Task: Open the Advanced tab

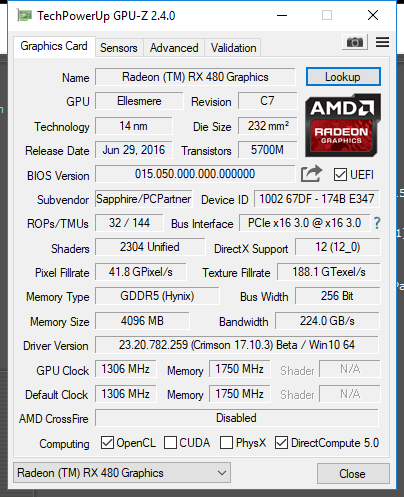Action: click(x=174, y=48)
